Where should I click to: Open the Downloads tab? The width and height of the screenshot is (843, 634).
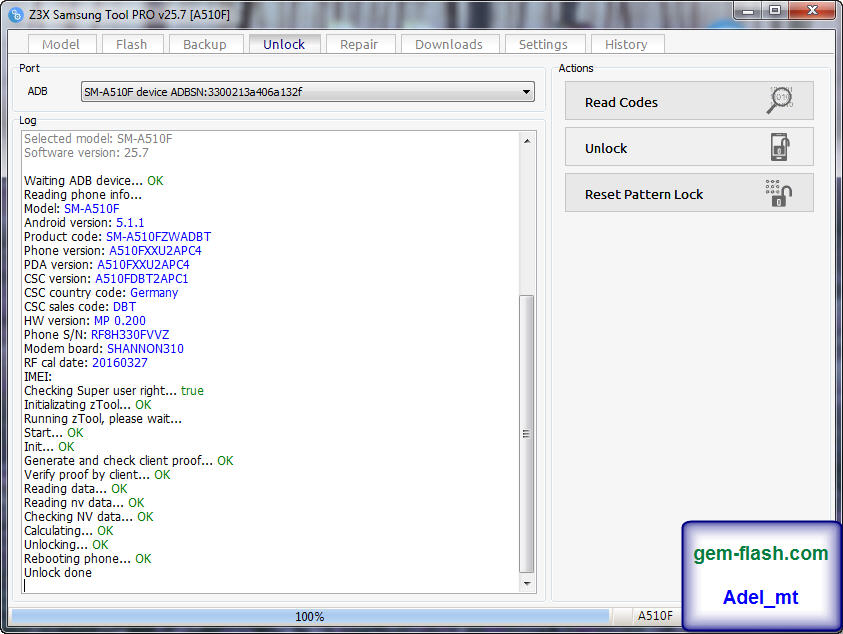point(449,44)
